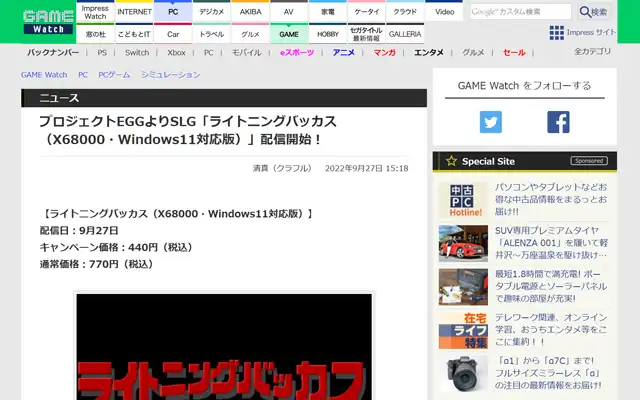
Task: Open the ケータイ tab
Action: pyautogui.click(x=367, y=12)
